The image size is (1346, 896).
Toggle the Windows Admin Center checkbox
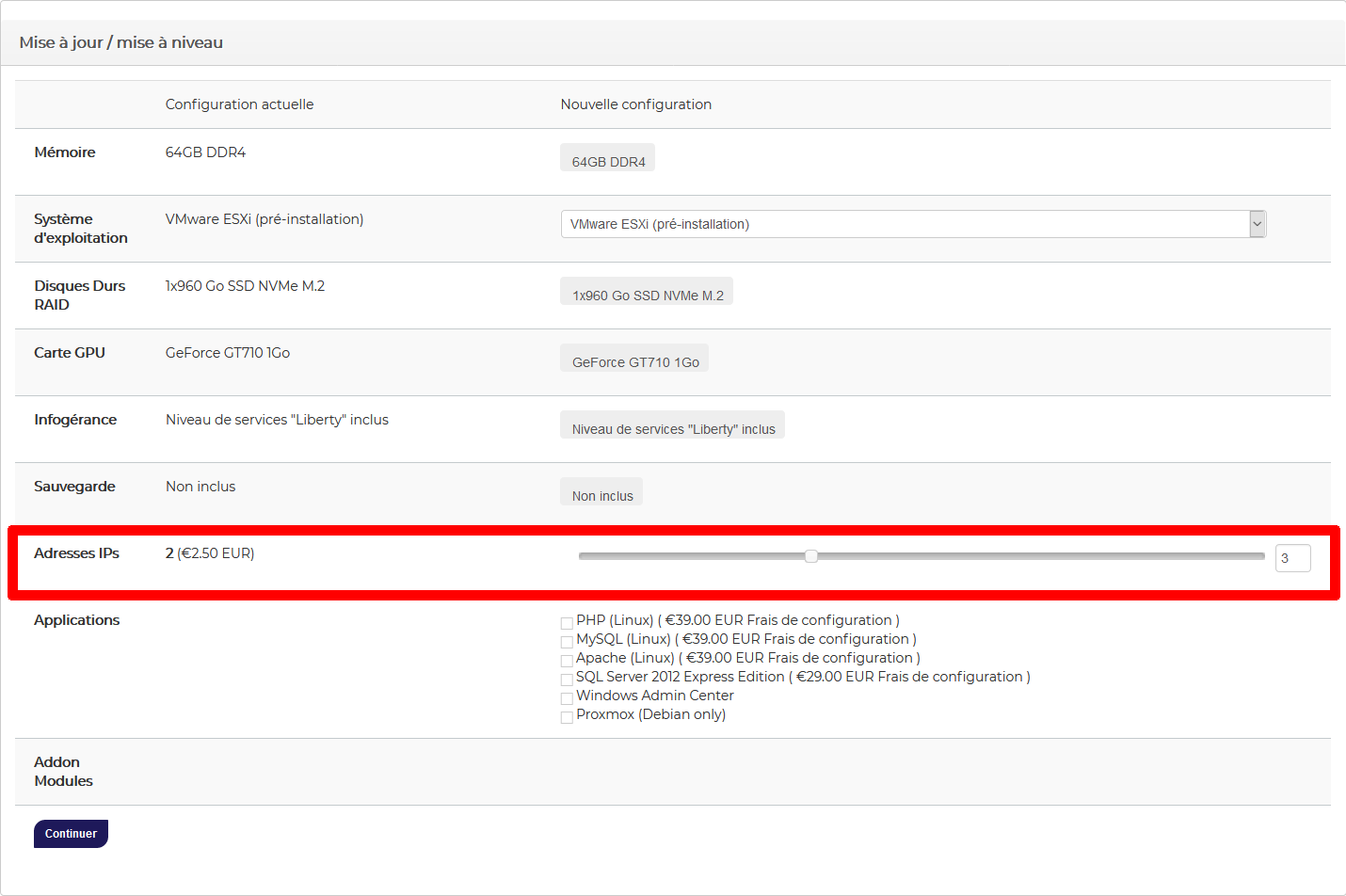[x=567, y=697]
